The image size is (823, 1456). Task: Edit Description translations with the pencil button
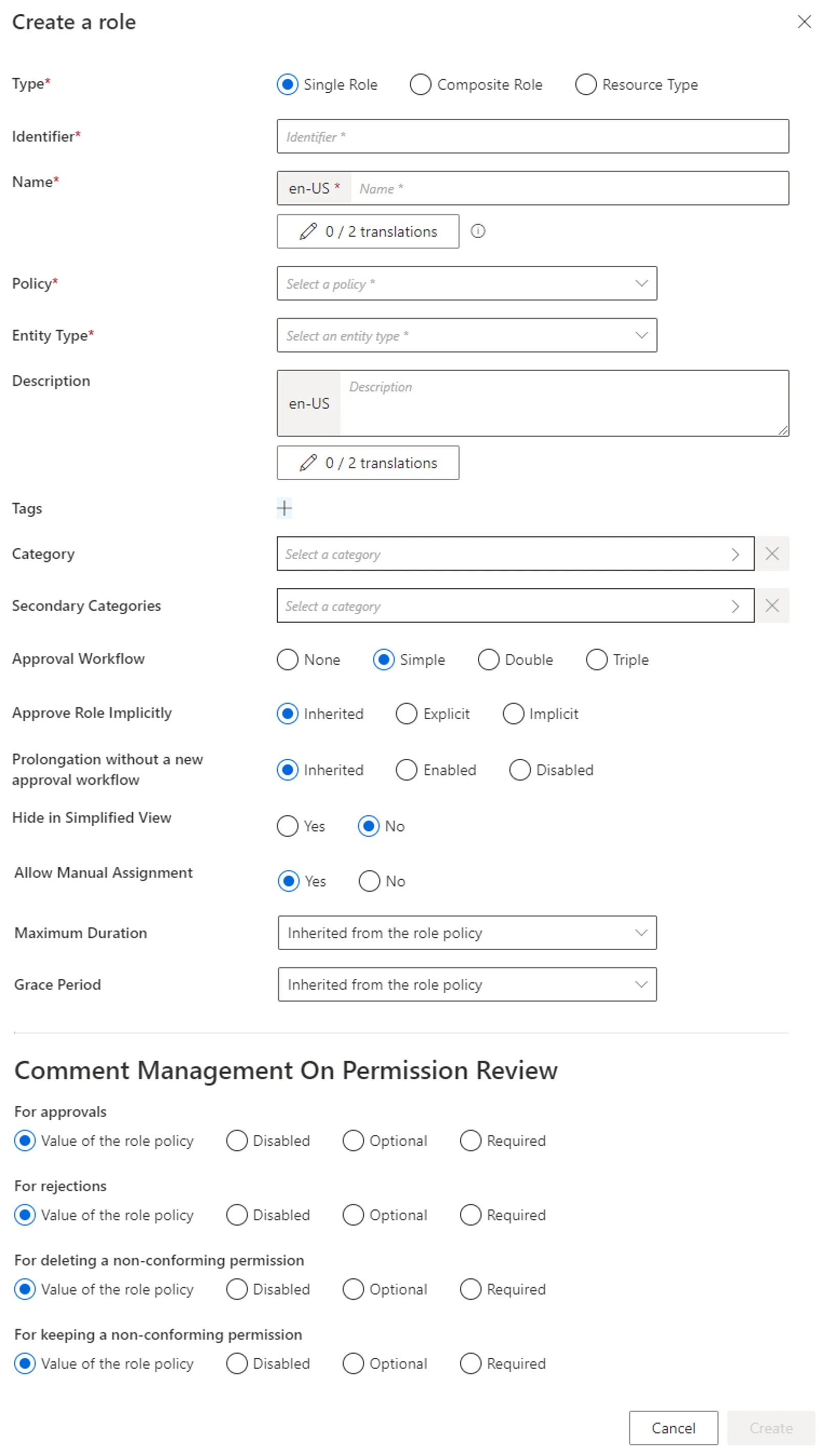point(368,463)
